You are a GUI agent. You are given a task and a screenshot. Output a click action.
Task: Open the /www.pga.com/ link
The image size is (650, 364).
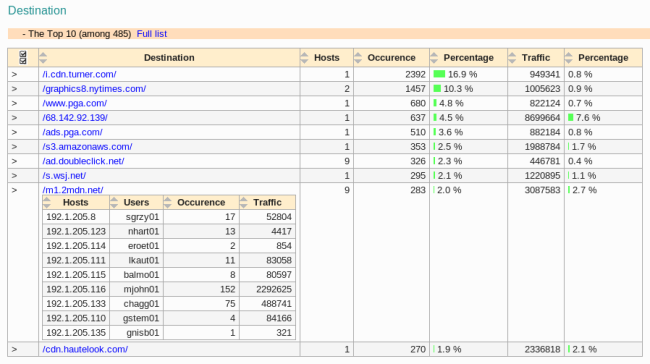(75, 104)
